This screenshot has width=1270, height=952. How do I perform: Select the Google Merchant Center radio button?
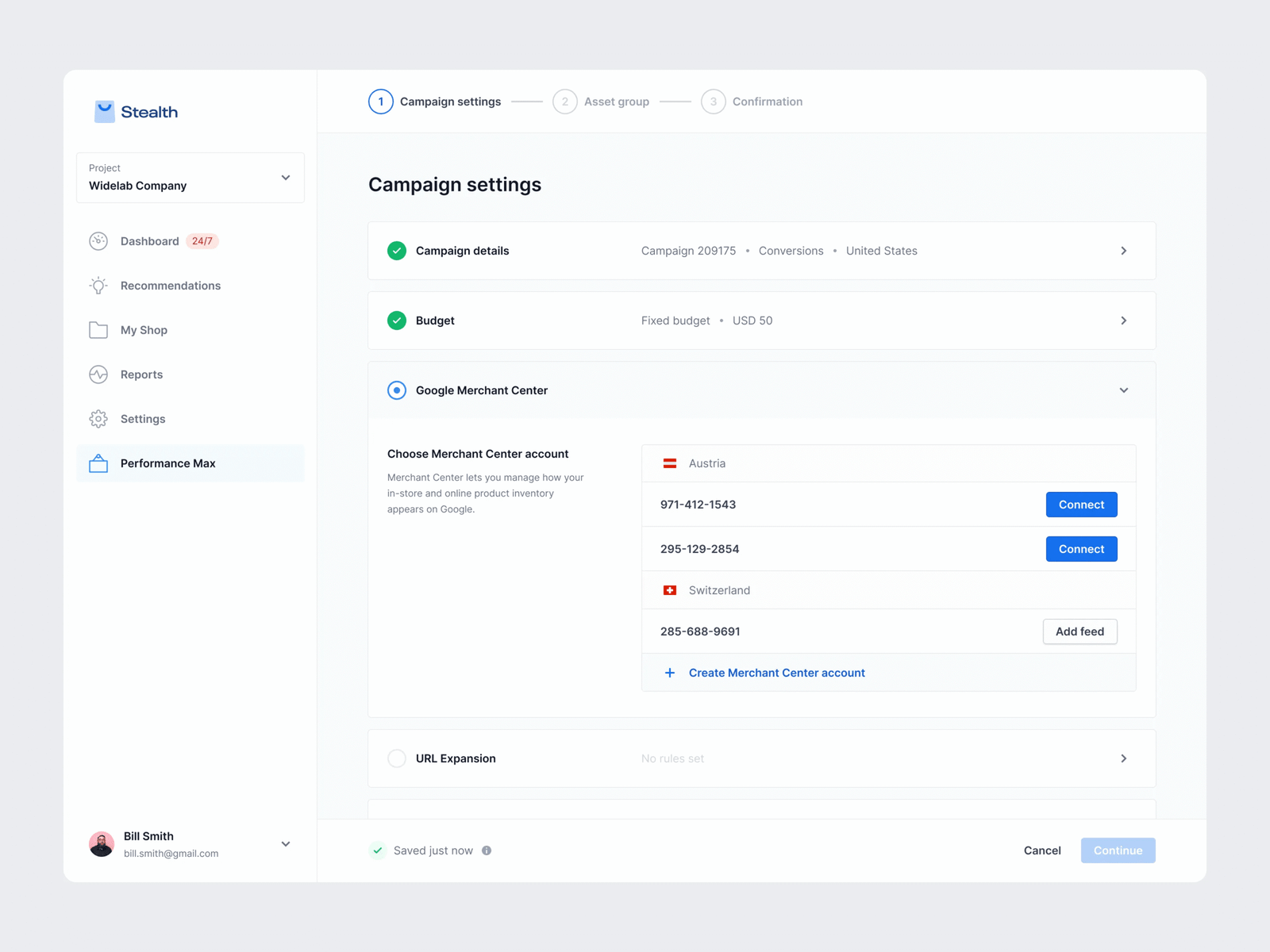click(397, 390)
